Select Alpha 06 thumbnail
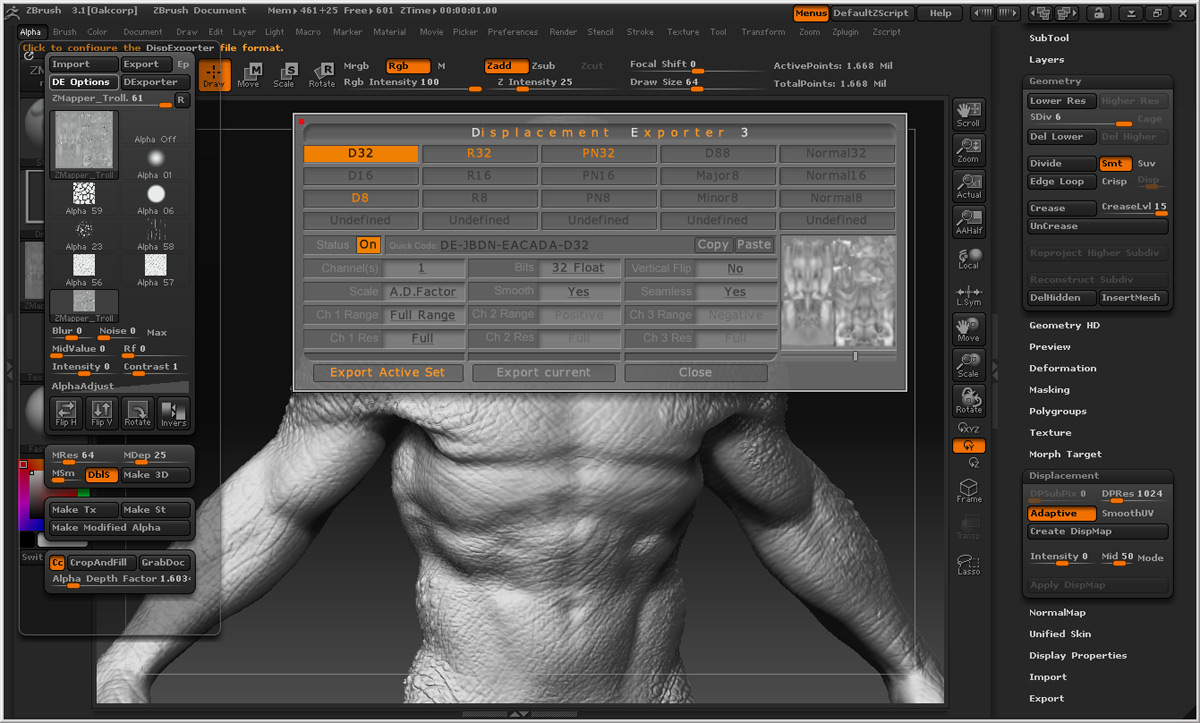The image size is (1200, 723). (155, 198)
